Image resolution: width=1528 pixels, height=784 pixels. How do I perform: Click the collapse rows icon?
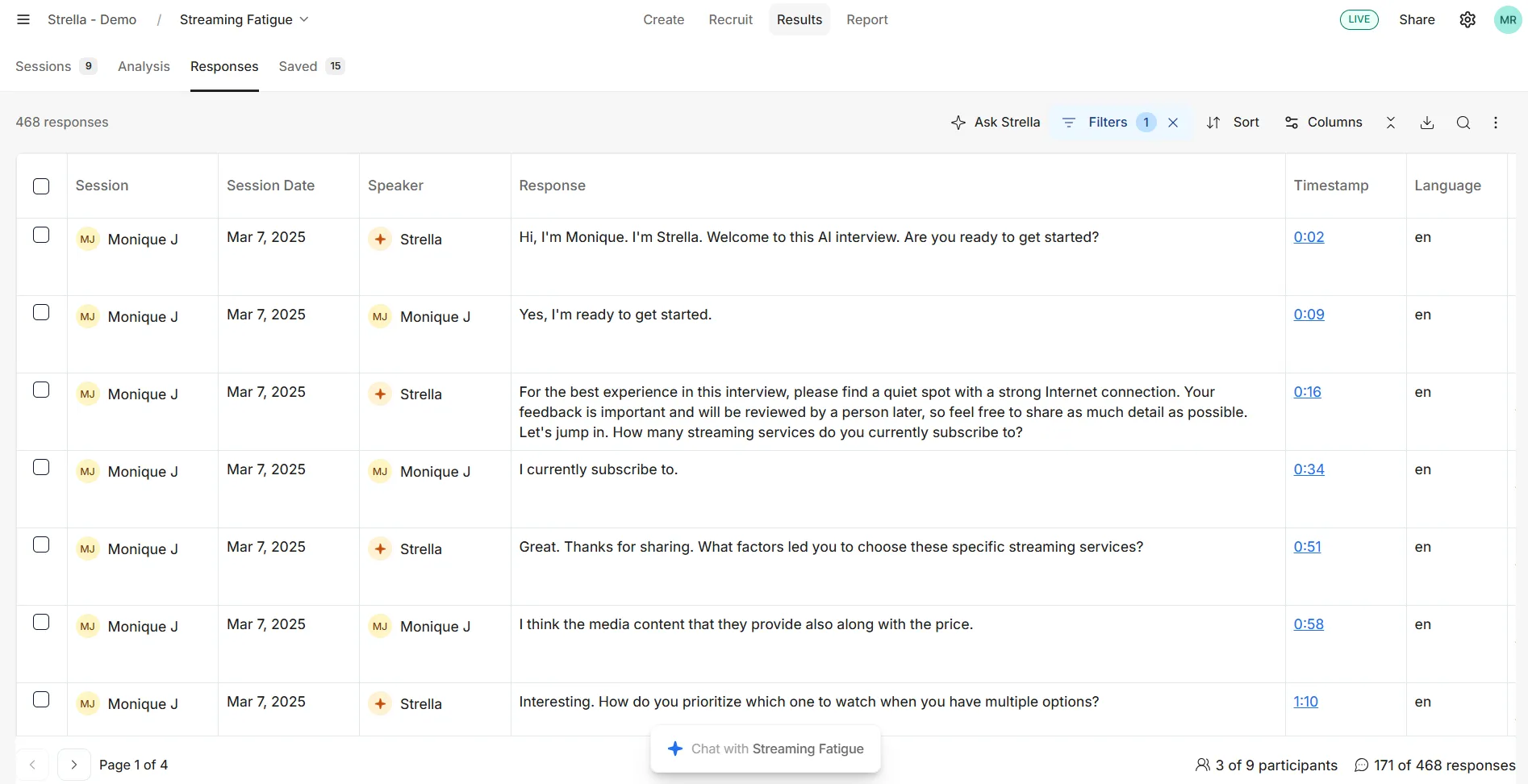(1391, 123)
